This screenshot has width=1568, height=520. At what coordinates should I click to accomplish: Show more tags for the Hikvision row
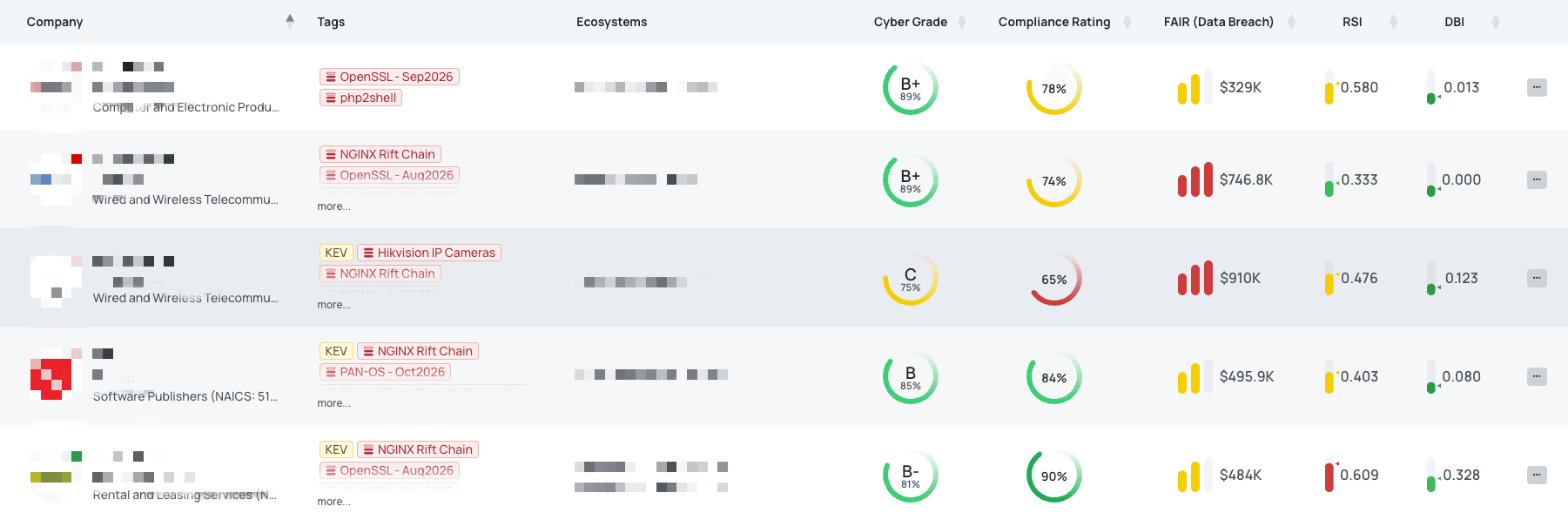(334, 305)
